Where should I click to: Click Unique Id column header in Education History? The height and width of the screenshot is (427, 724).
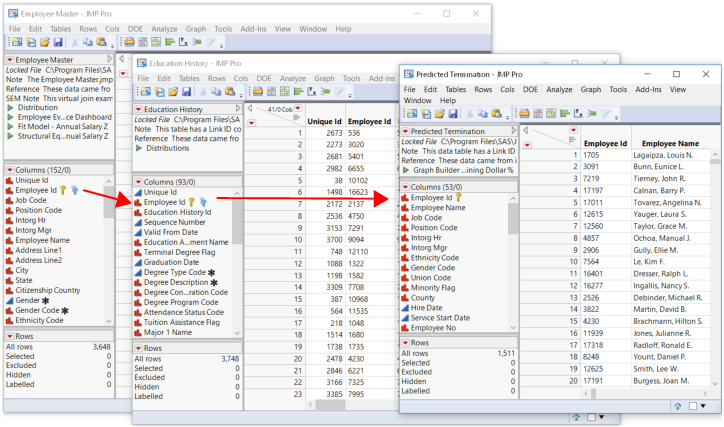[324, 121]
